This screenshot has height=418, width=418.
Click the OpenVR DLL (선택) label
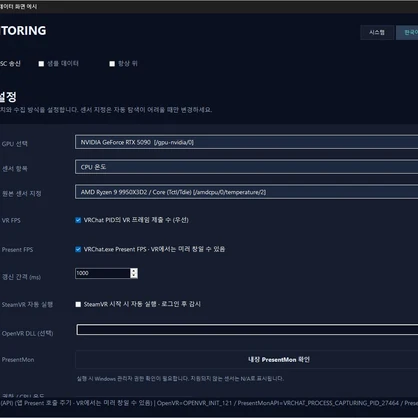point(27,333)
